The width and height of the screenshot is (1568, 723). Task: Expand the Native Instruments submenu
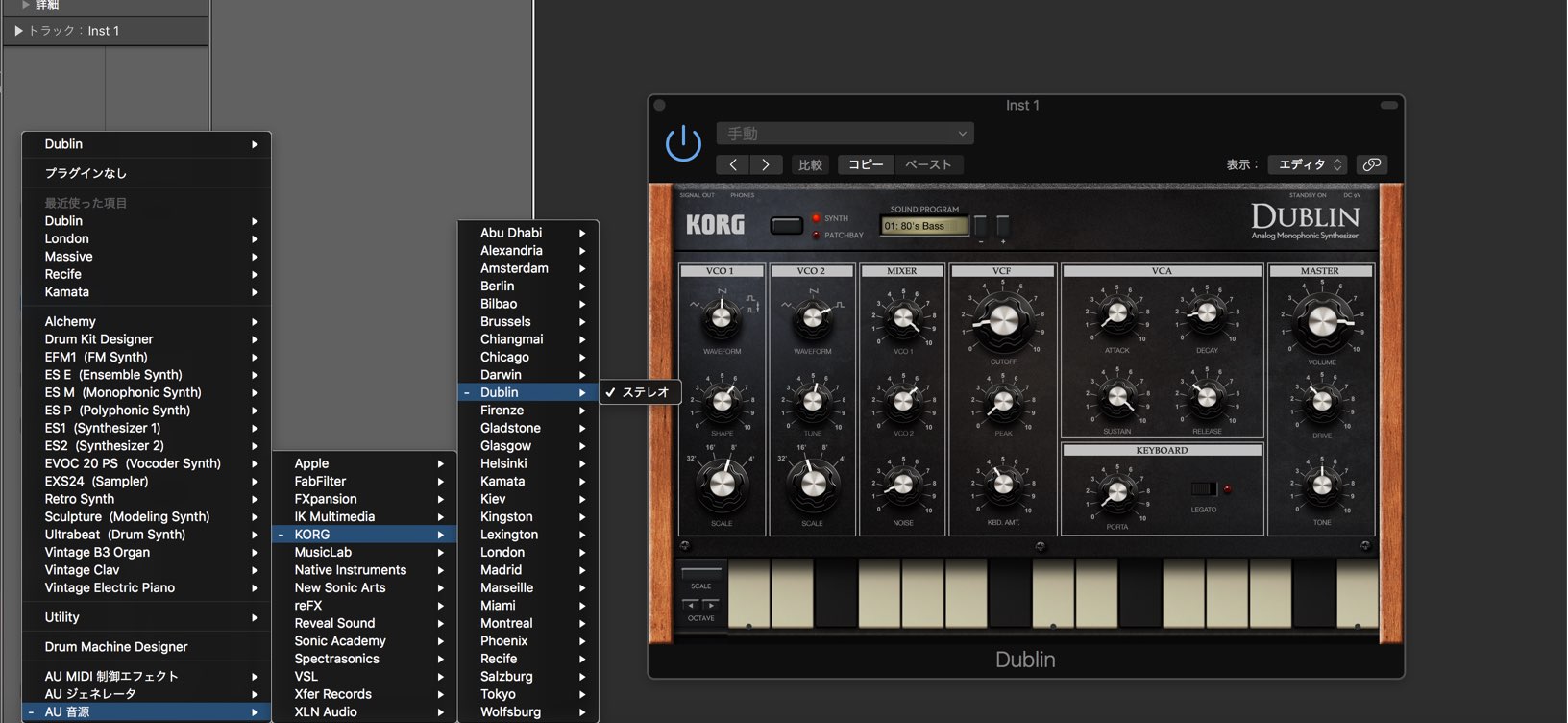(364, 570)
